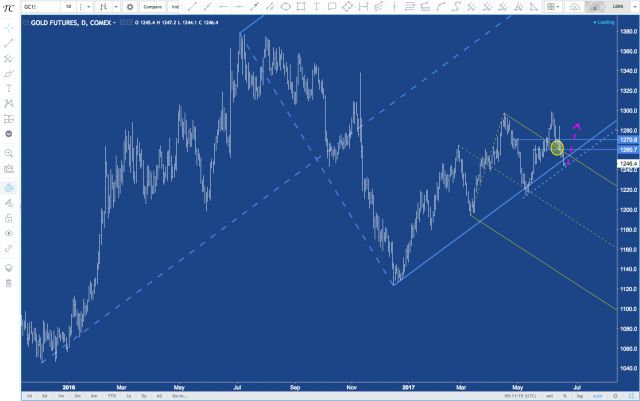
Task: Select the YTD time range
Action: 111,396
